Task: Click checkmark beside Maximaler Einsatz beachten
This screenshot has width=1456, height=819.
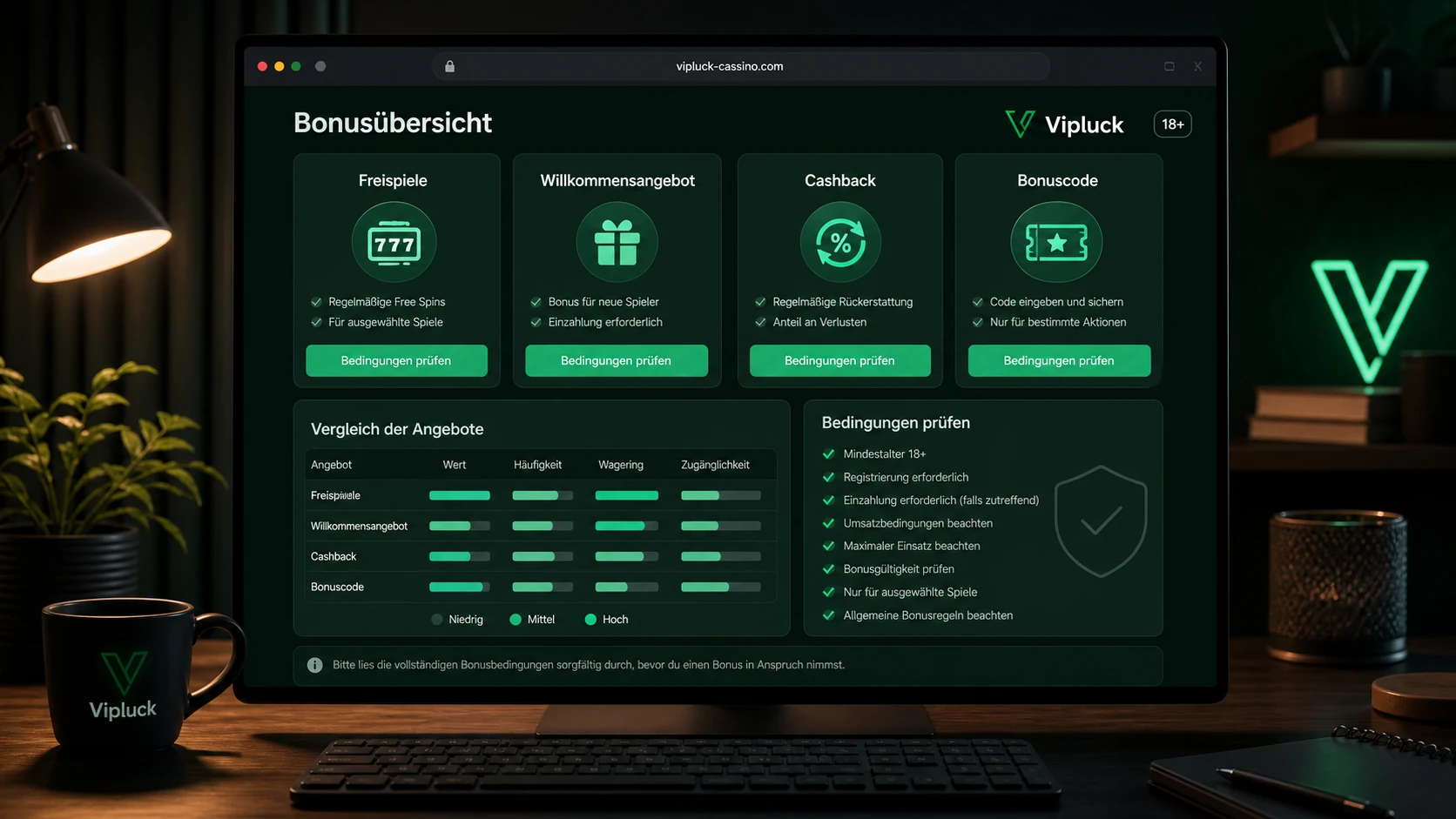Action: point(828,546)
